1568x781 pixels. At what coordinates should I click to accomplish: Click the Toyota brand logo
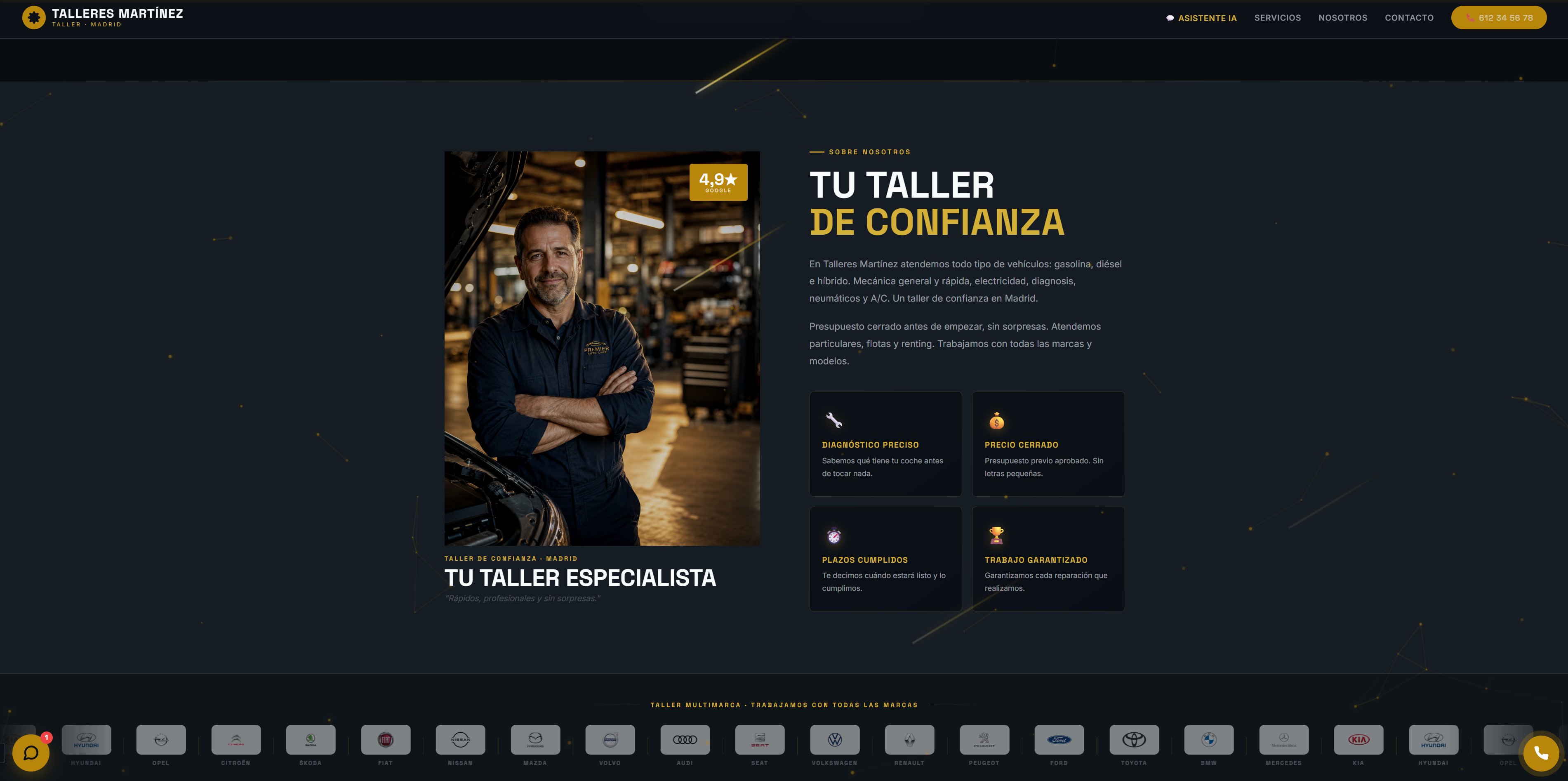[x=1134, y=740]
